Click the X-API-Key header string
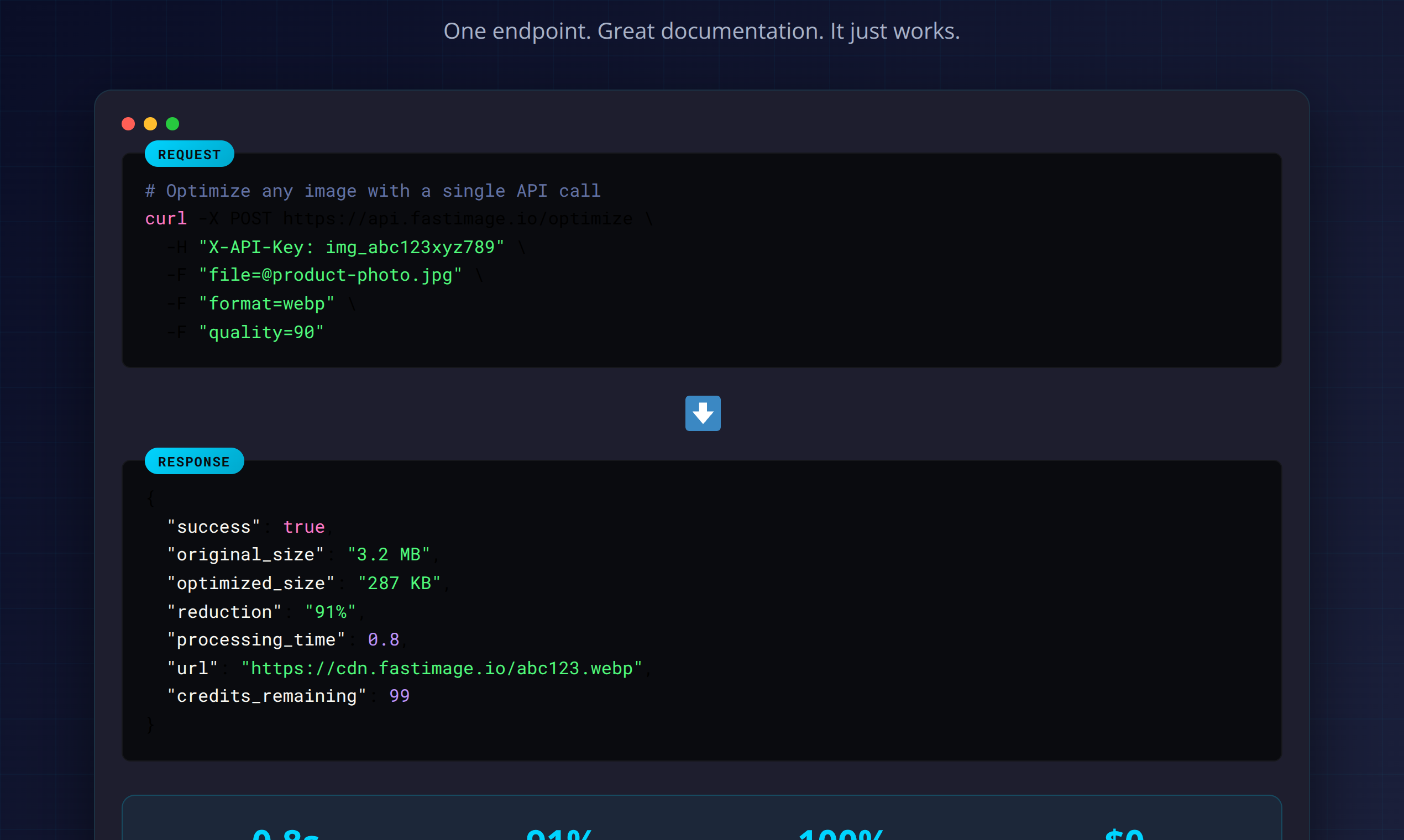This screenshot has height=840, width=1404. (351, 248)
